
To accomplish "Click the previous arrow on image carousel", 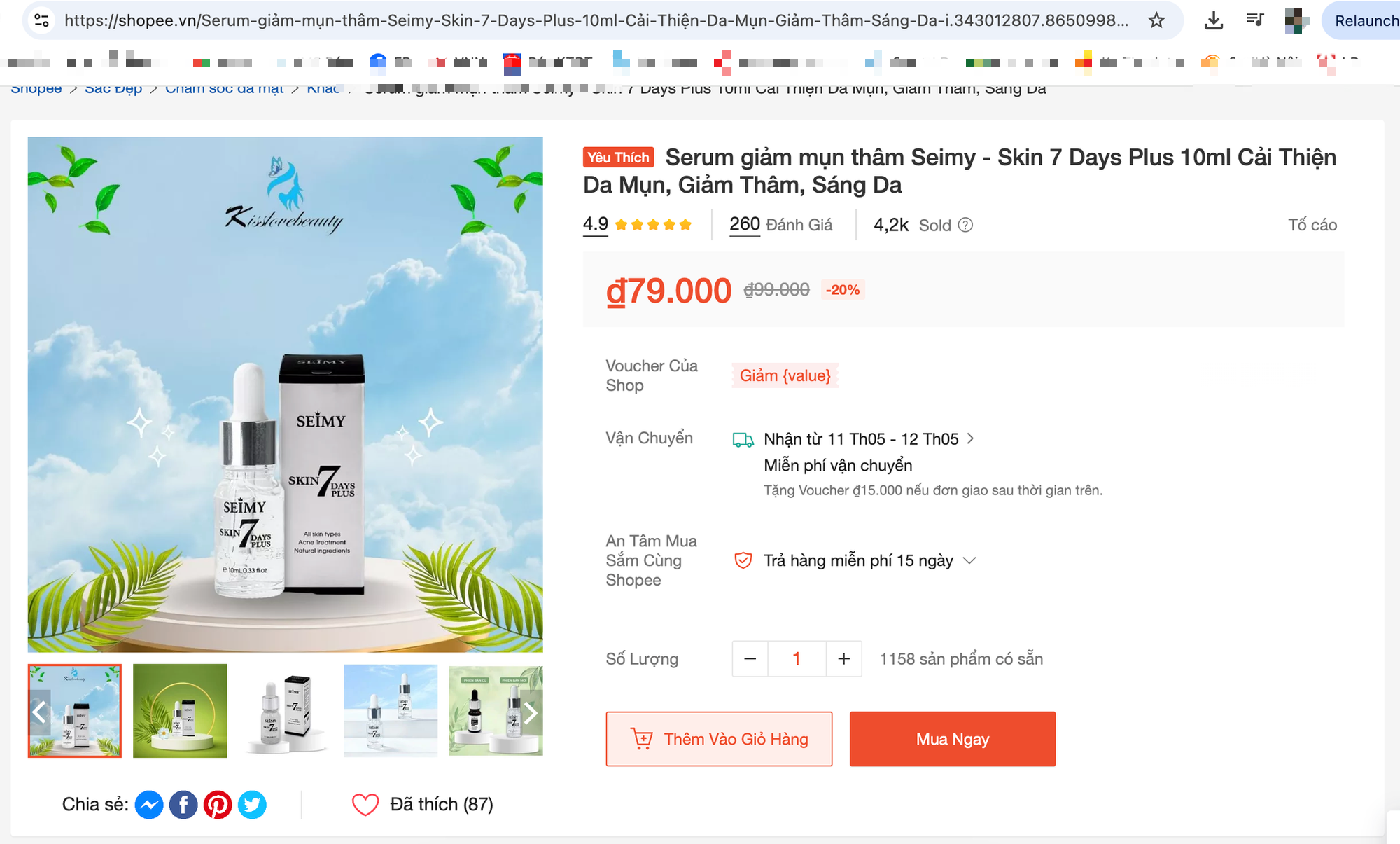I will click(x=40, y=712).
